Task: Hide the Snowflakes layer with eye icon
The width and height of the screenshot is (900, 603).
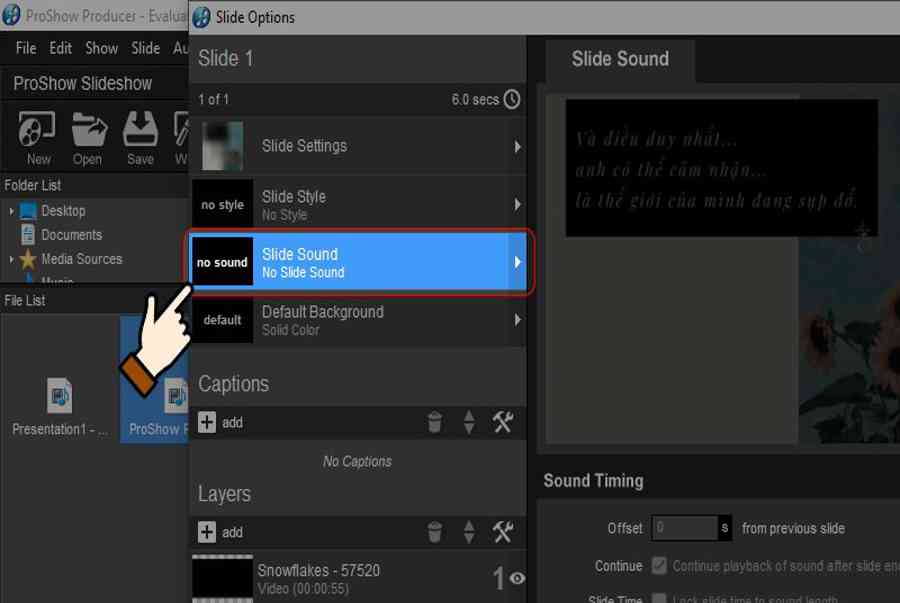Action: pyautogui.click(x=517, y=578)
